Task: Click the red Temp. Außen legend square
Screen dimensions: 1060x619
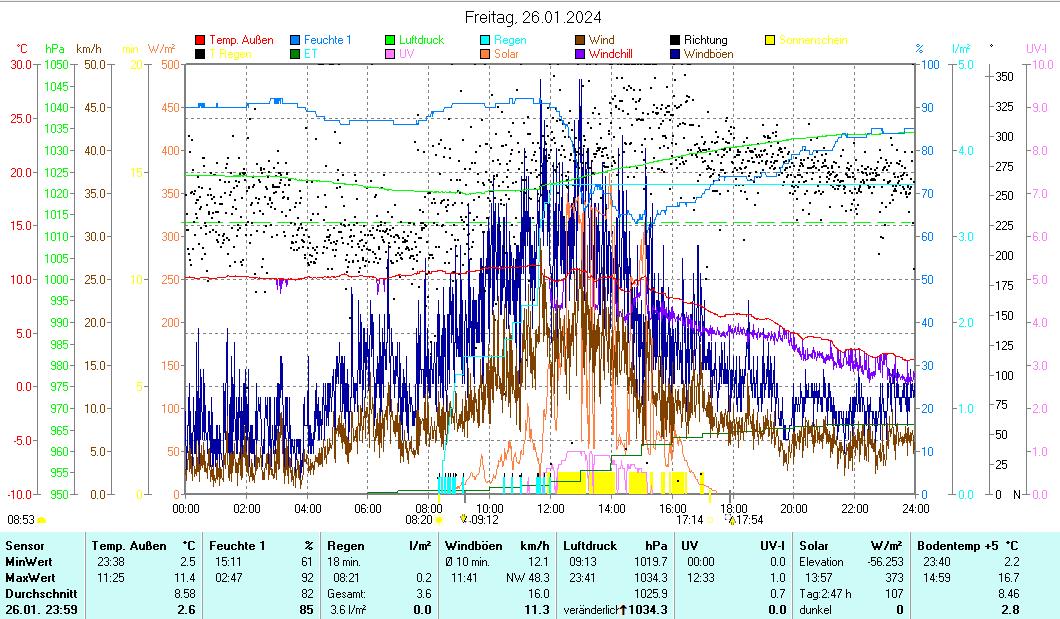Action: click(x=201, y=40)
